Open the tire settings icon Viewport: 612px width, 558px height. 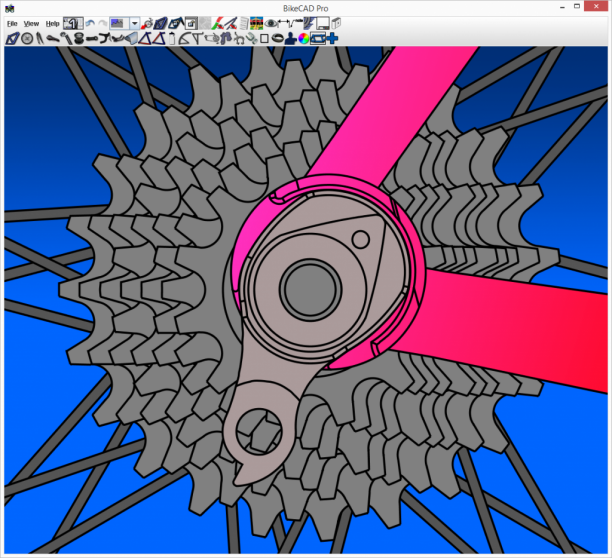click(277, 39)
